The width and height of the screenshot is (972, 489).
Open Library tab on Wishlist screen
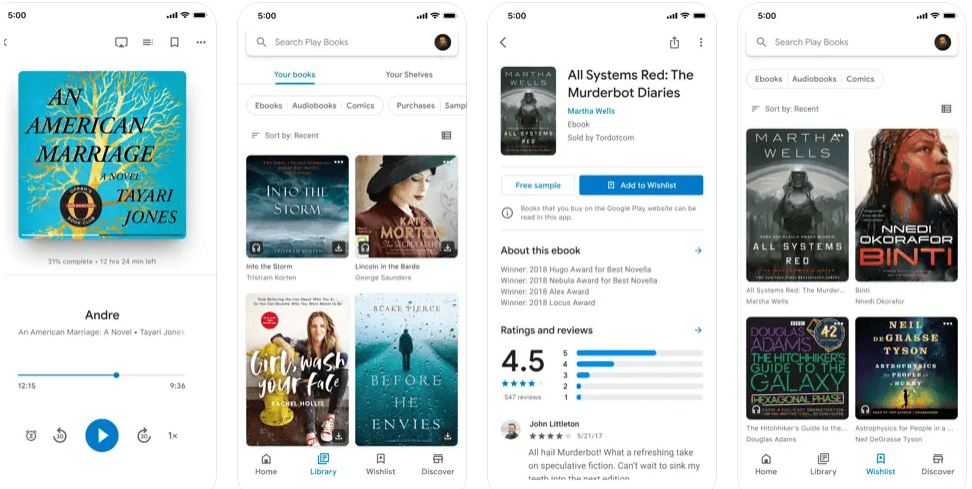(x=823, y=464)
